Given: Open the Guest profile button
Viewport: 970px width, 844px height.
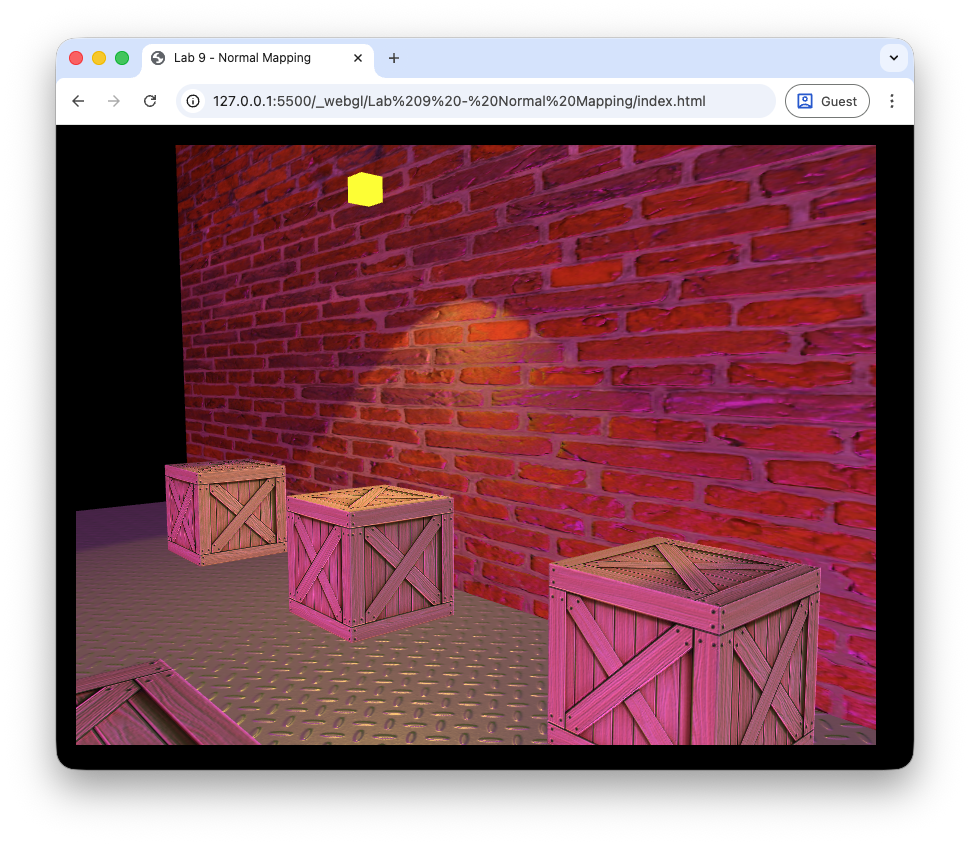Looking at the screenshot, I should 827,101.
